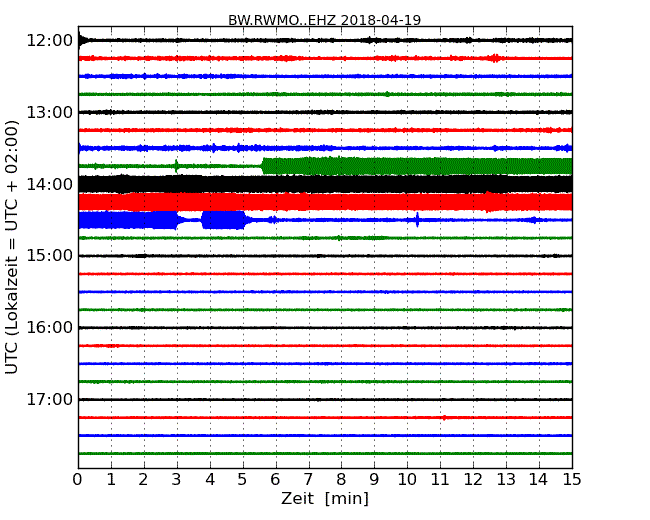Click the plot title BW.RWMO..EHZ 2018-04-19
This screenshot has height=520, width=650.
tap(325, 19)
